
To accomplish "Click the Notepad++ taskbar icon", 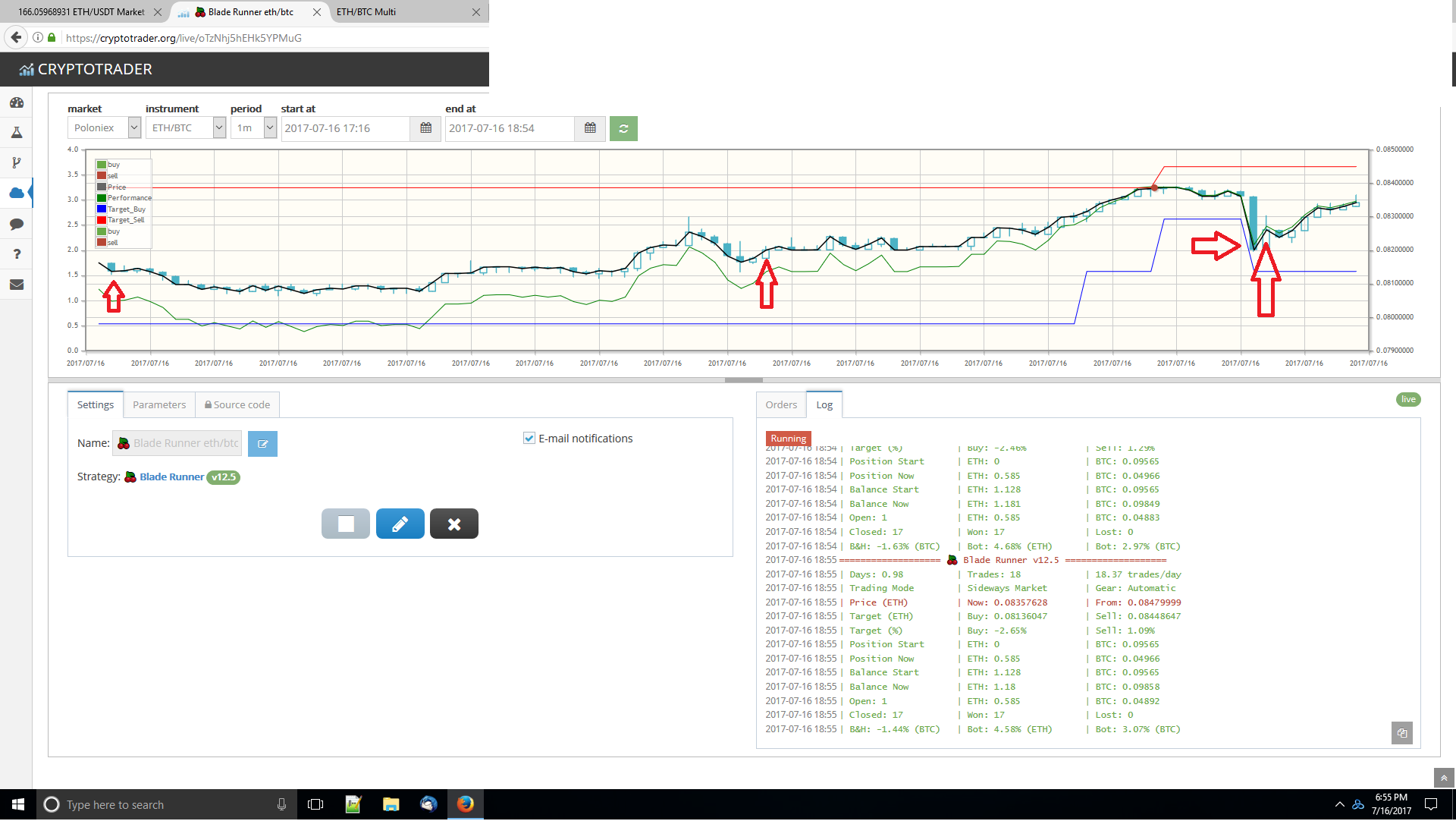I will [x=353, y=805].
